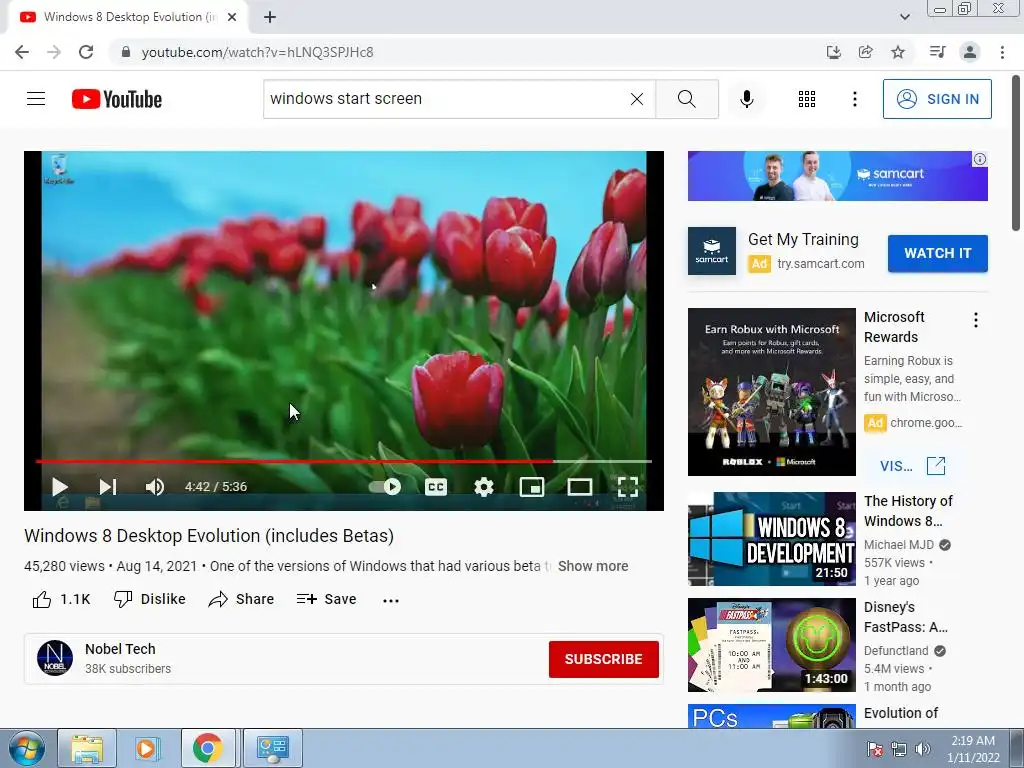Screen dimensions: 1024x768
Task: Save the video to a playlist
Action: tap(326, 599)
